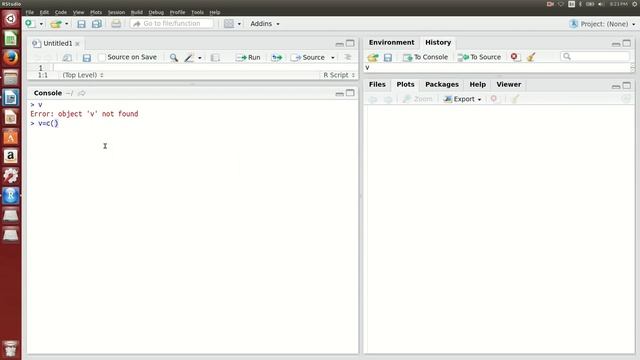This screenshot has width=640, height=360.
Task: Save history to file icon
Action: point(388,58)
